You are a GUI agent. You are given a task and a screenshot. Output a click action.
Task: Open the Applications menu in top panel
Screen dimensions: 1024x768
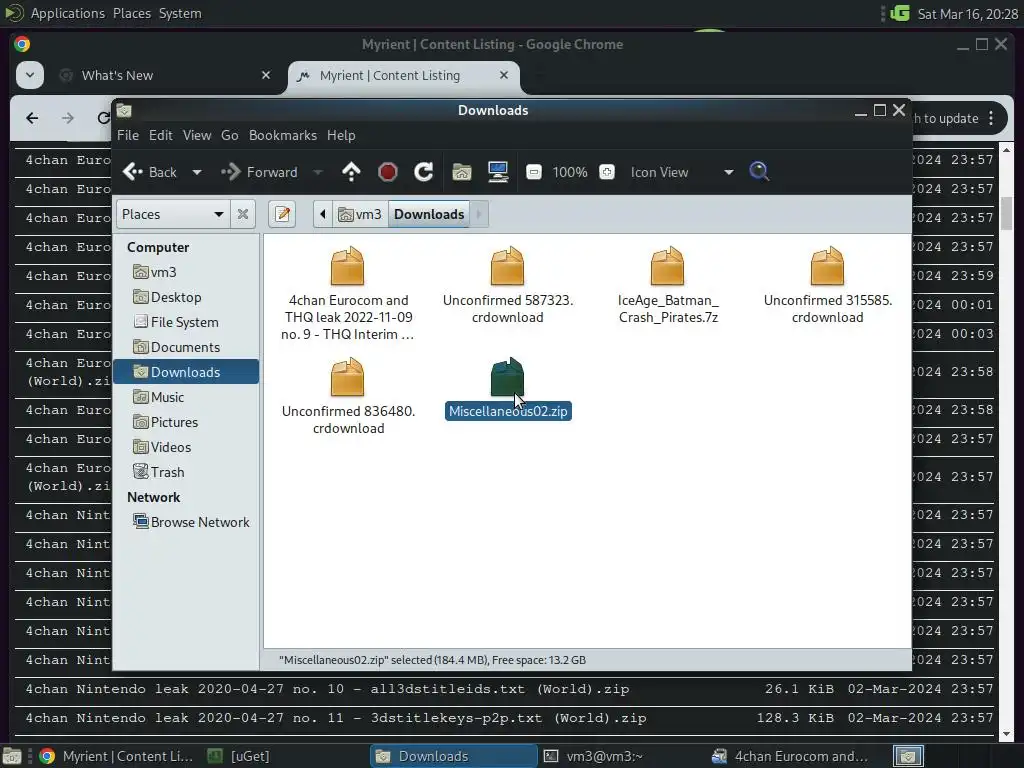[x=67, y=13]
